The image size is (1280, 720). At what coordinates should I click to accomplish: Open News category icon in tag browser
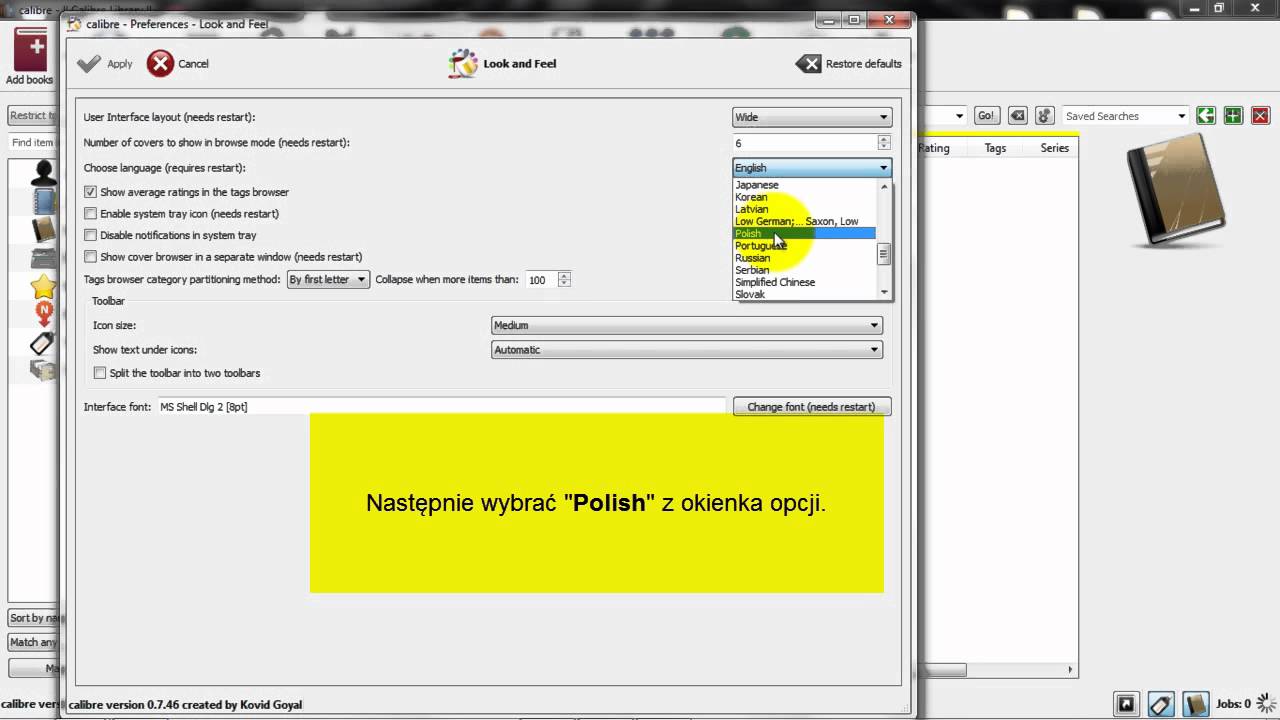(x=43, y=315)
